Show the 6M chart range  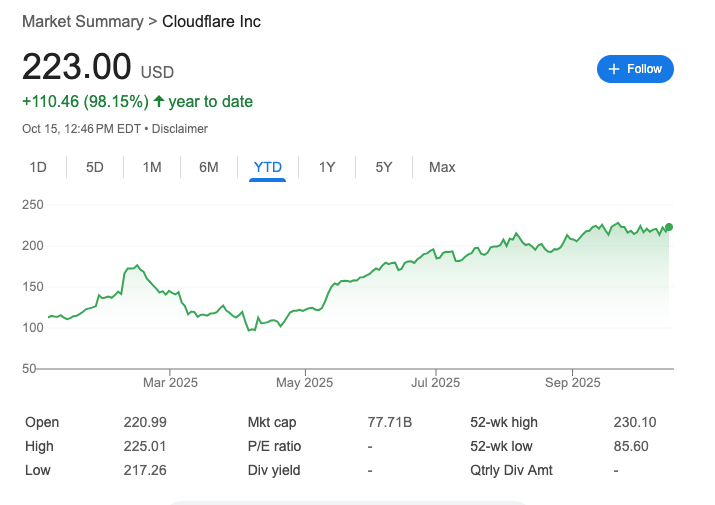click(209, 167)
